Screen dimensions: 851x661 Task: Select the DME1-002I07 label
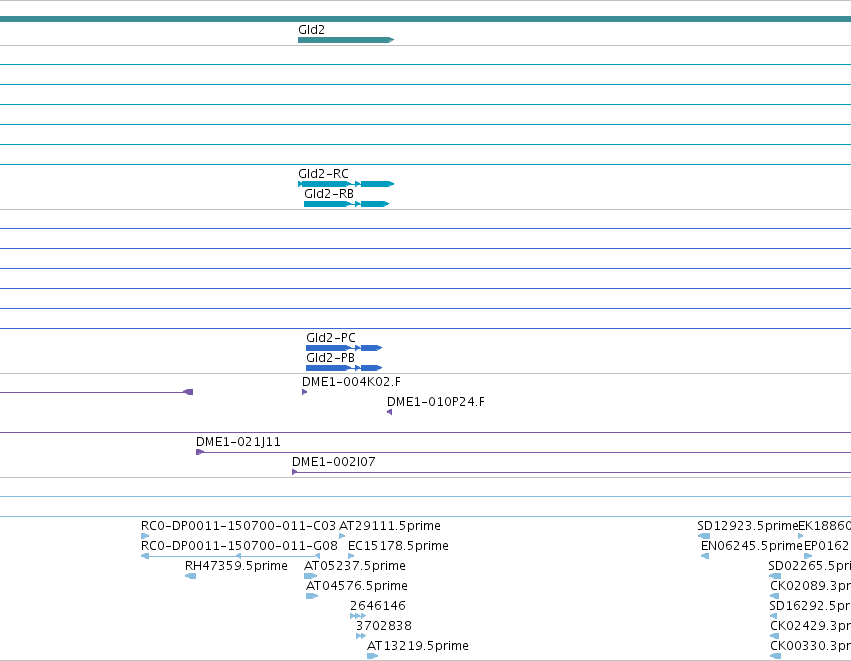334,462
